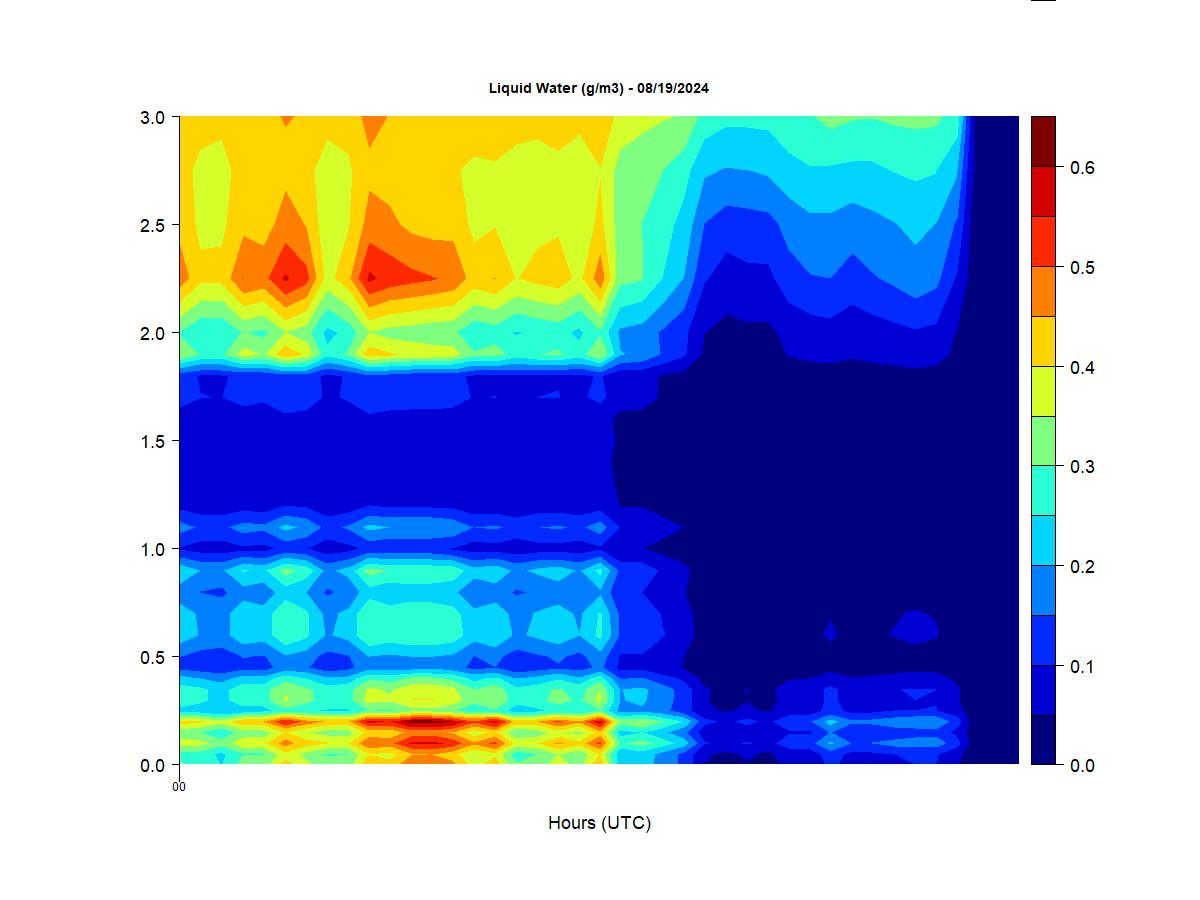Click the 'Hours (UTC)' axis label

pos(599,823)
